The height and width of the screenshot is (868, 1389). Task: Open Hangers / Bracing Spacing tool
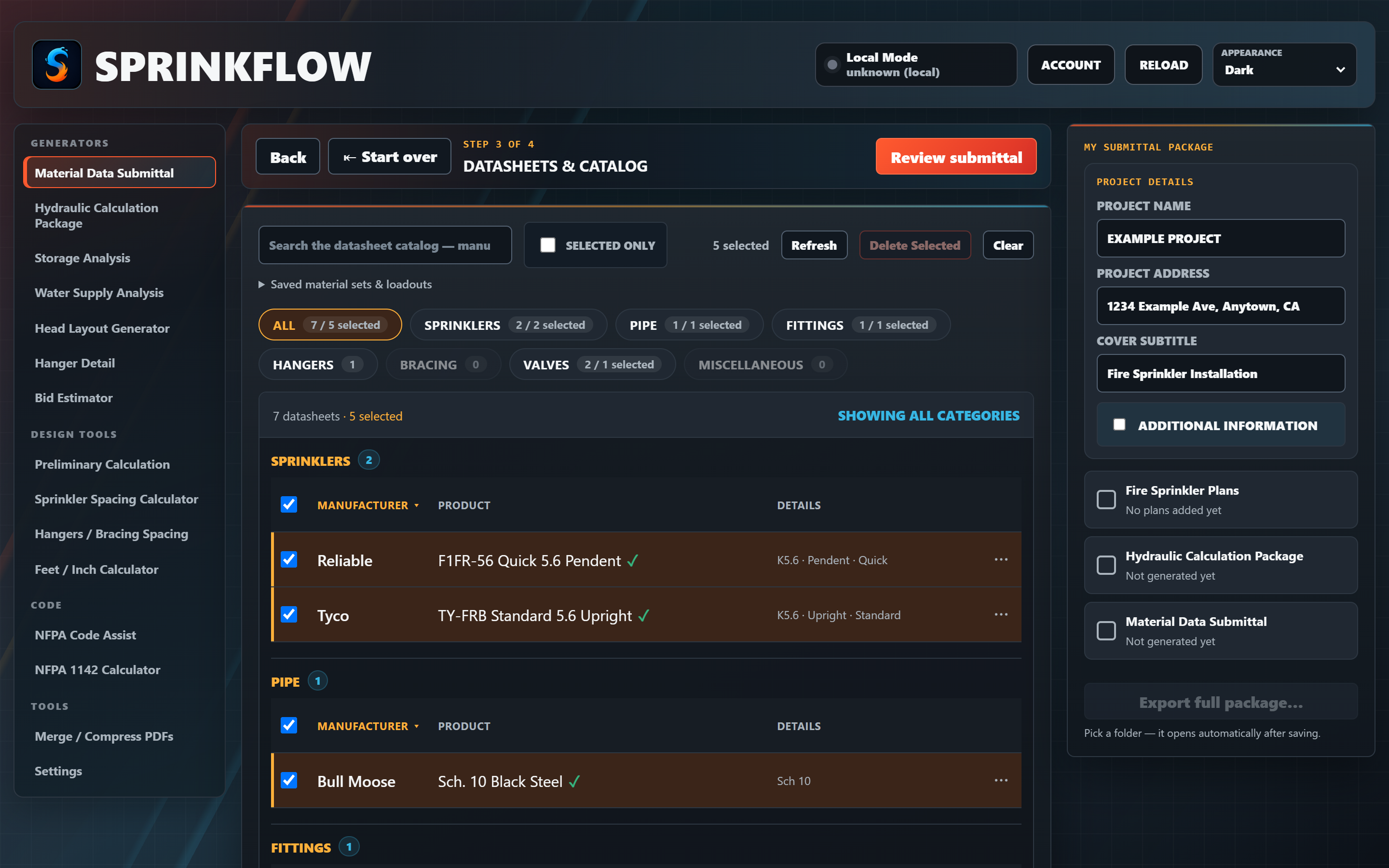pos(120,534)
